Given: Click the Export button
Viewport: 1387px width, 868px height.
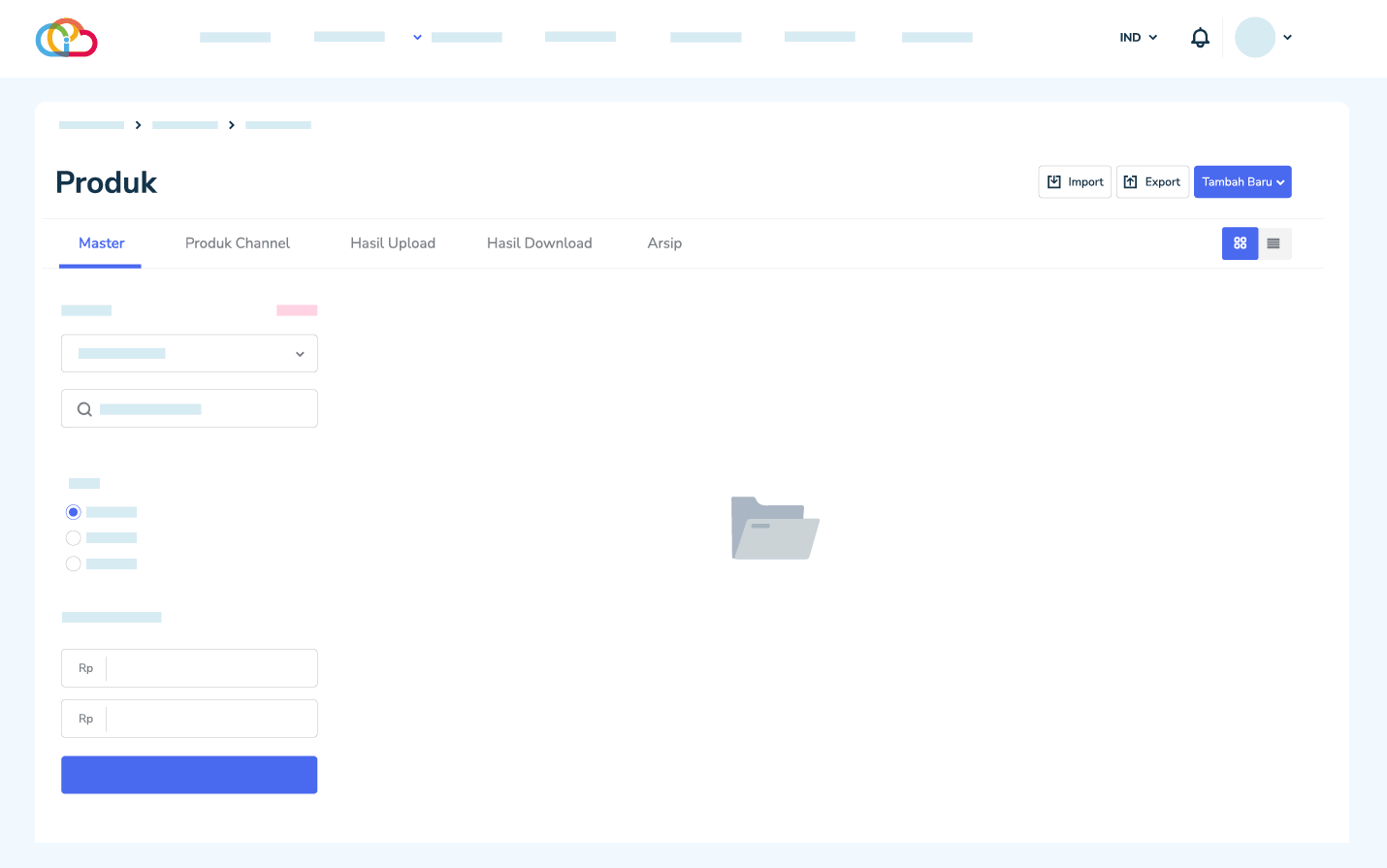Looking at the screenshot, I should (1152, 182).
